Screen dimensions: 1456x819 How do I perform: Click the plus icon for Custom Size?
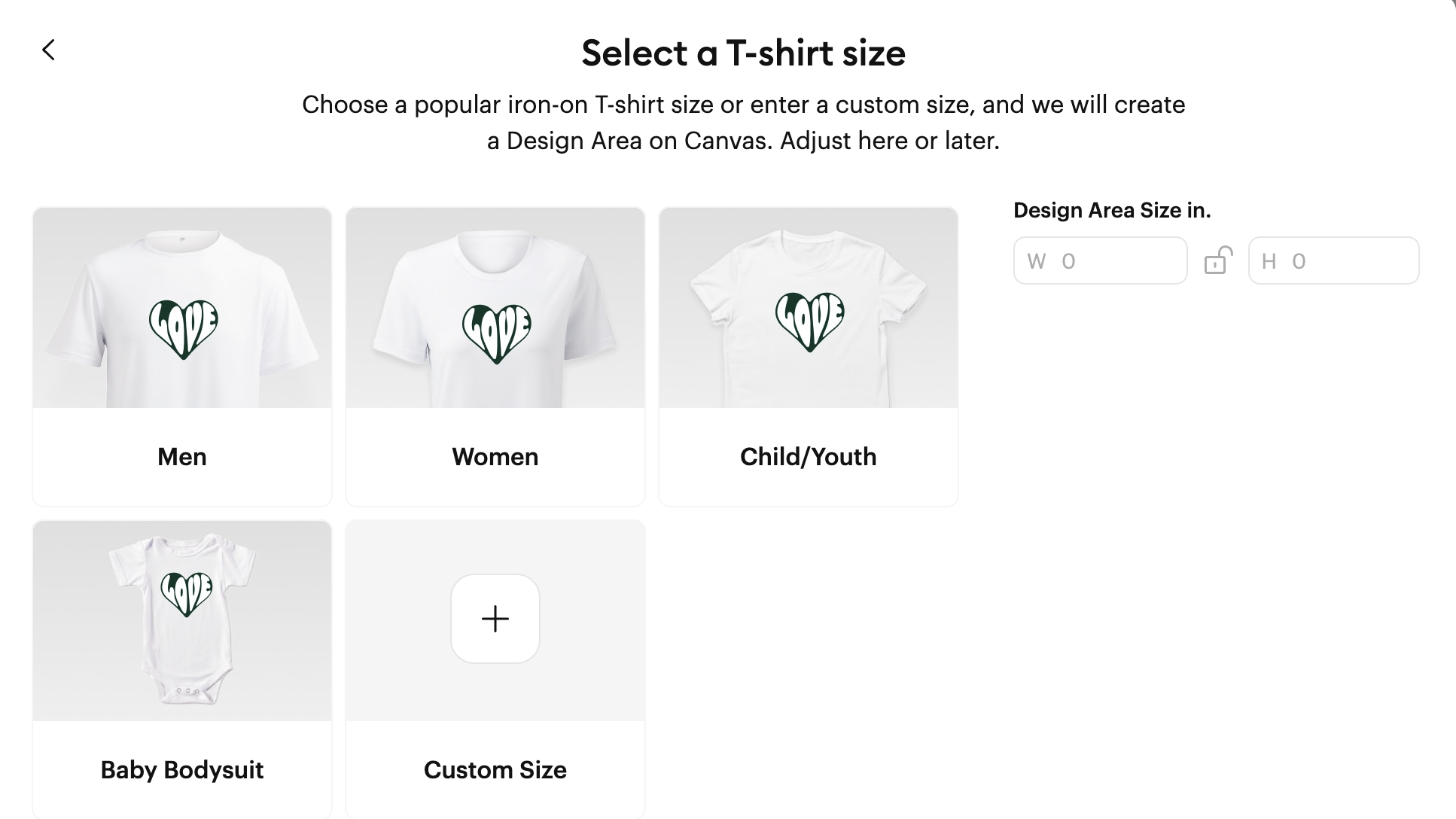tap(495, 619)
